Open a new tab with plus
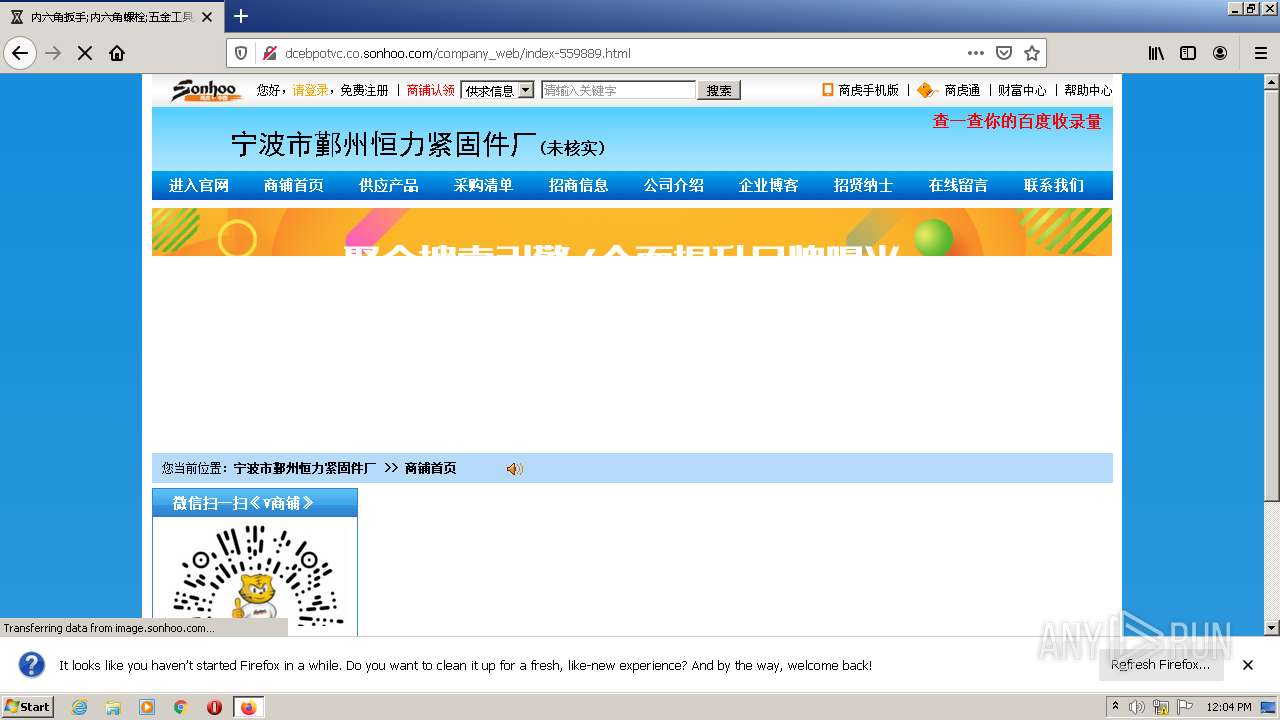The width and height of the screenshot is (1280, 720). (241, 16)
